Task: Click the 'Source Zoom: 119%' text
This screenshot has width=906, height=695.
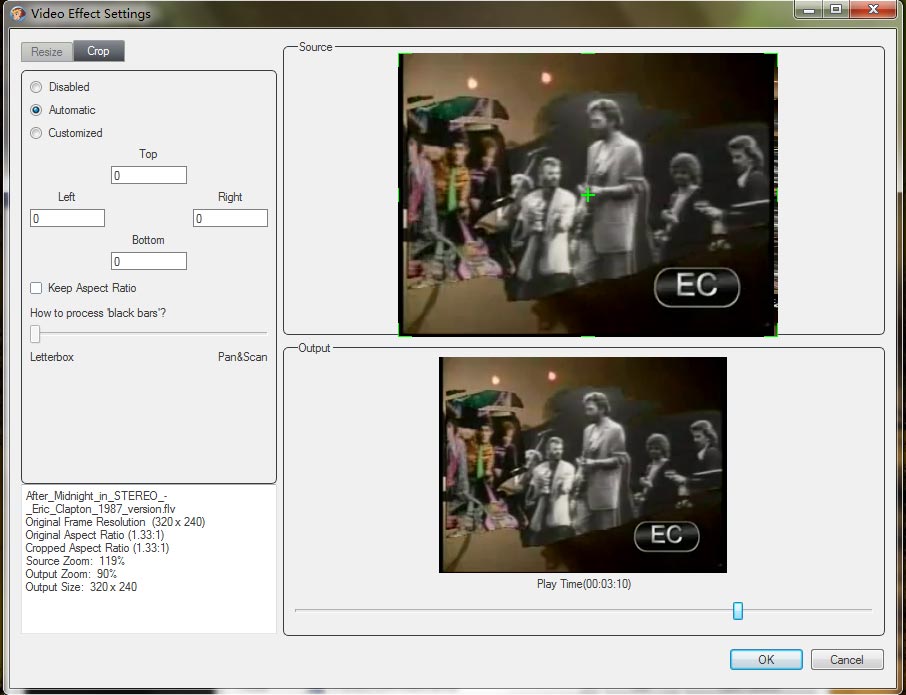Action: (x=75, y=561)
